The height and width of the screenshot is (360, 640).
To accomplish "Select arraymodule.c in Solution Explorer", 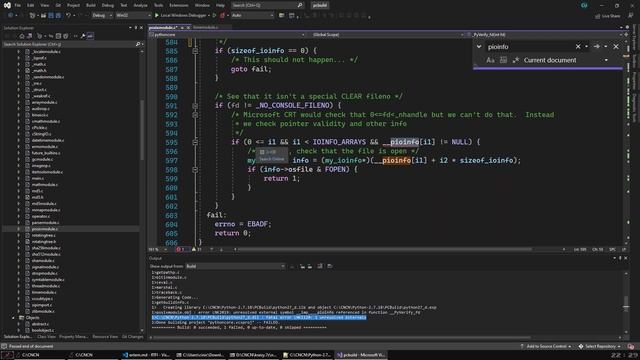I will [44, 102].
